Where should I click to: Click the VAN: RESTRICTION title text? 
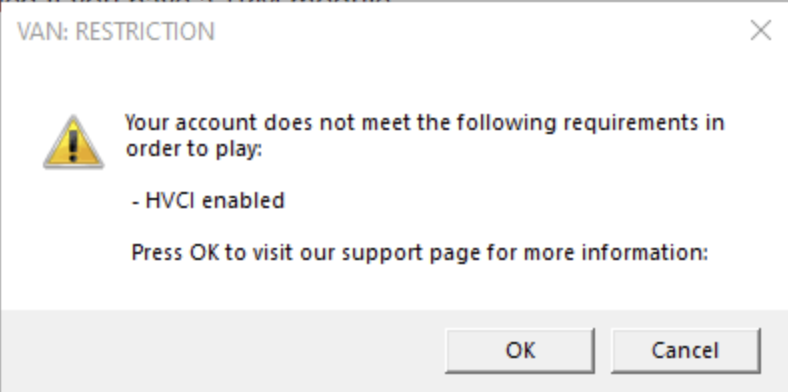pos(116,32)
